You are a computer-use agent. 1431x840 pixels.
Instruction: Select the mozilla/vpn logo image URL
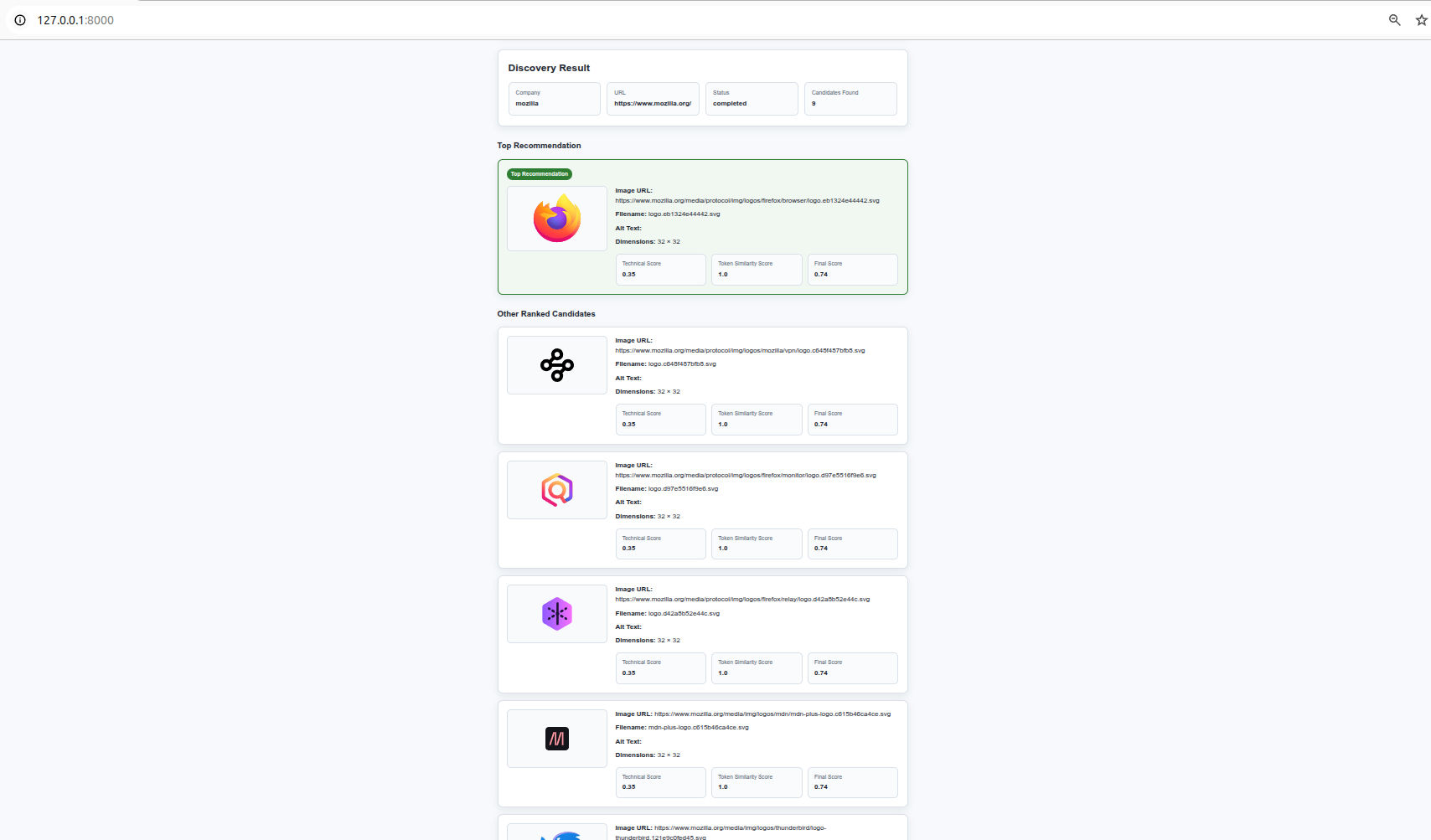pos(740,351)
